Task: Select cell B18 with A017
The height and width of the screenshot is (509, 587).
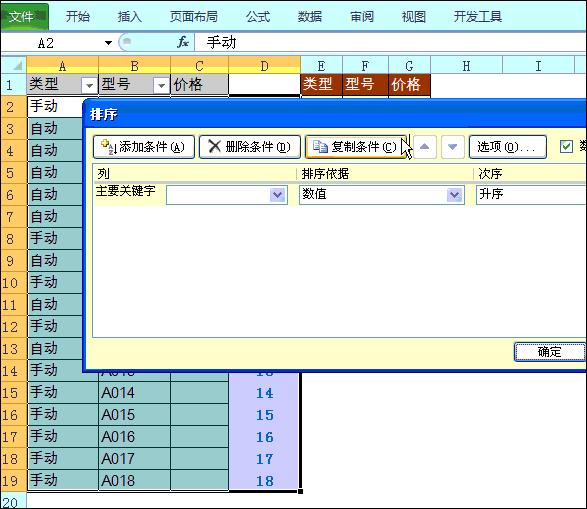Action: (x=134, y=459)
